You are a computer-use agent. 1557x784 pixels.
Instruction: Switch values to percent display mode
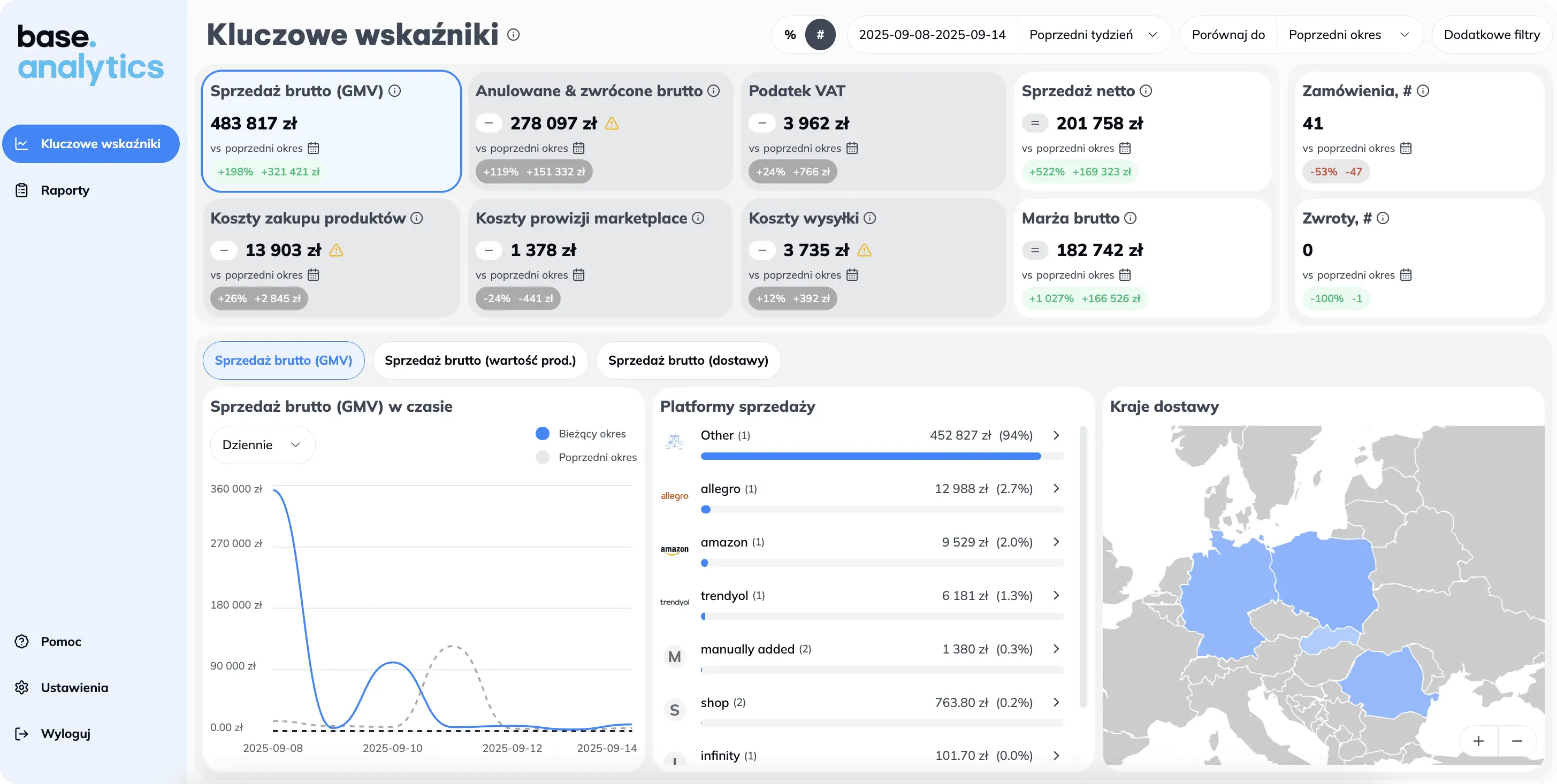790,34
